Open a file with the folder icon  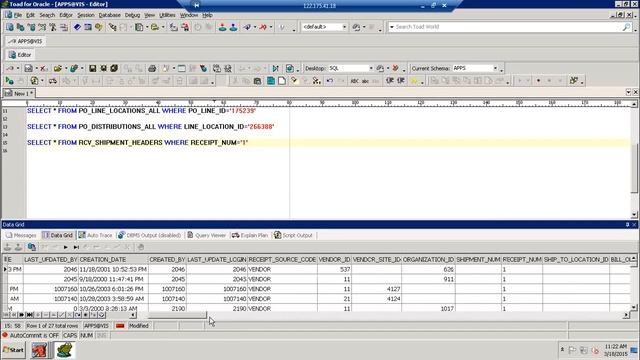tap(57, 68)
